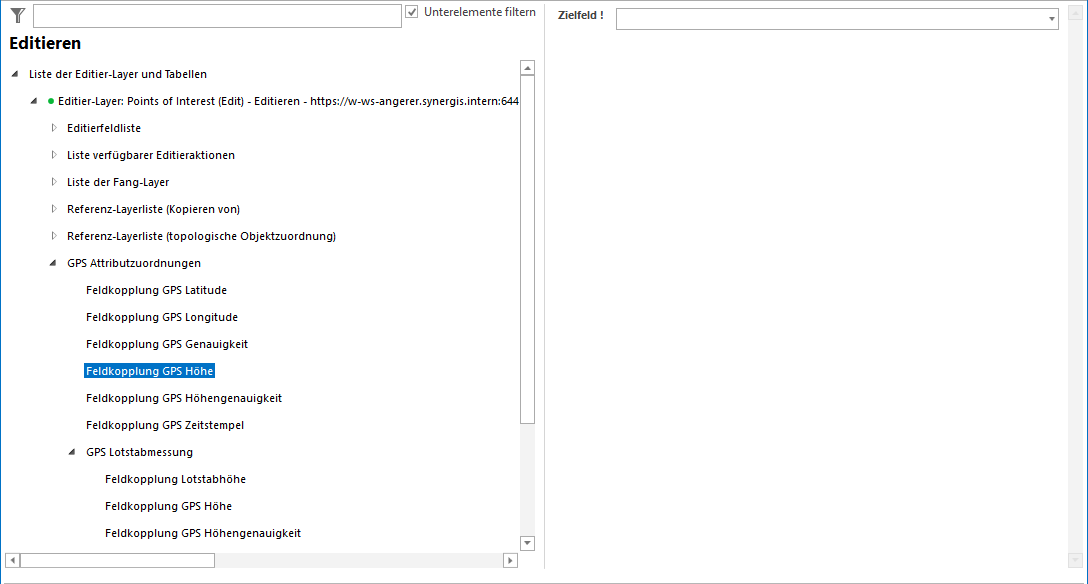
Task: Select Liste der Editier-Layer und Tabellen
Action: tap(118, 74)
